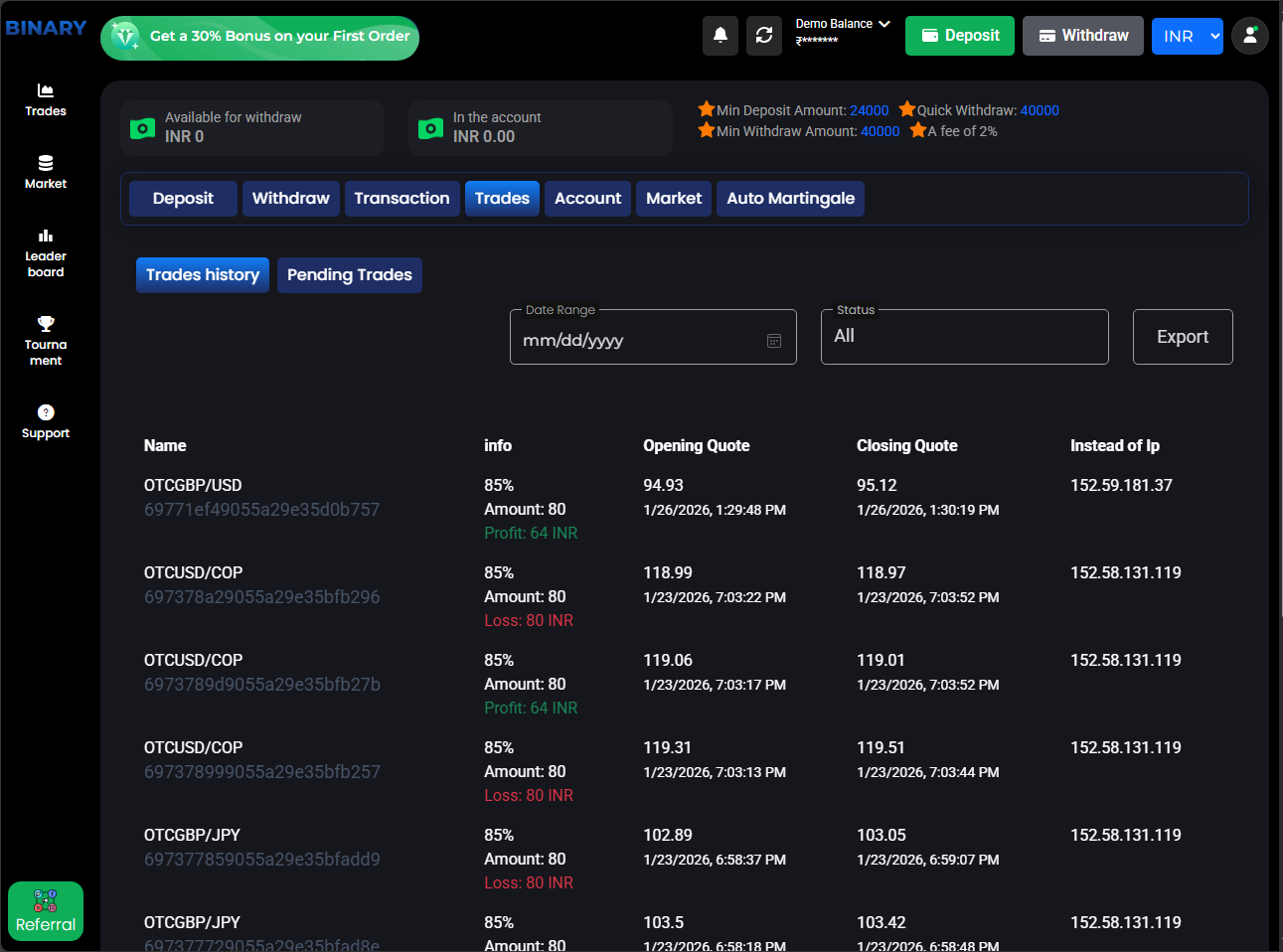Expand the Demo Balance chevron

coord(884,23)
